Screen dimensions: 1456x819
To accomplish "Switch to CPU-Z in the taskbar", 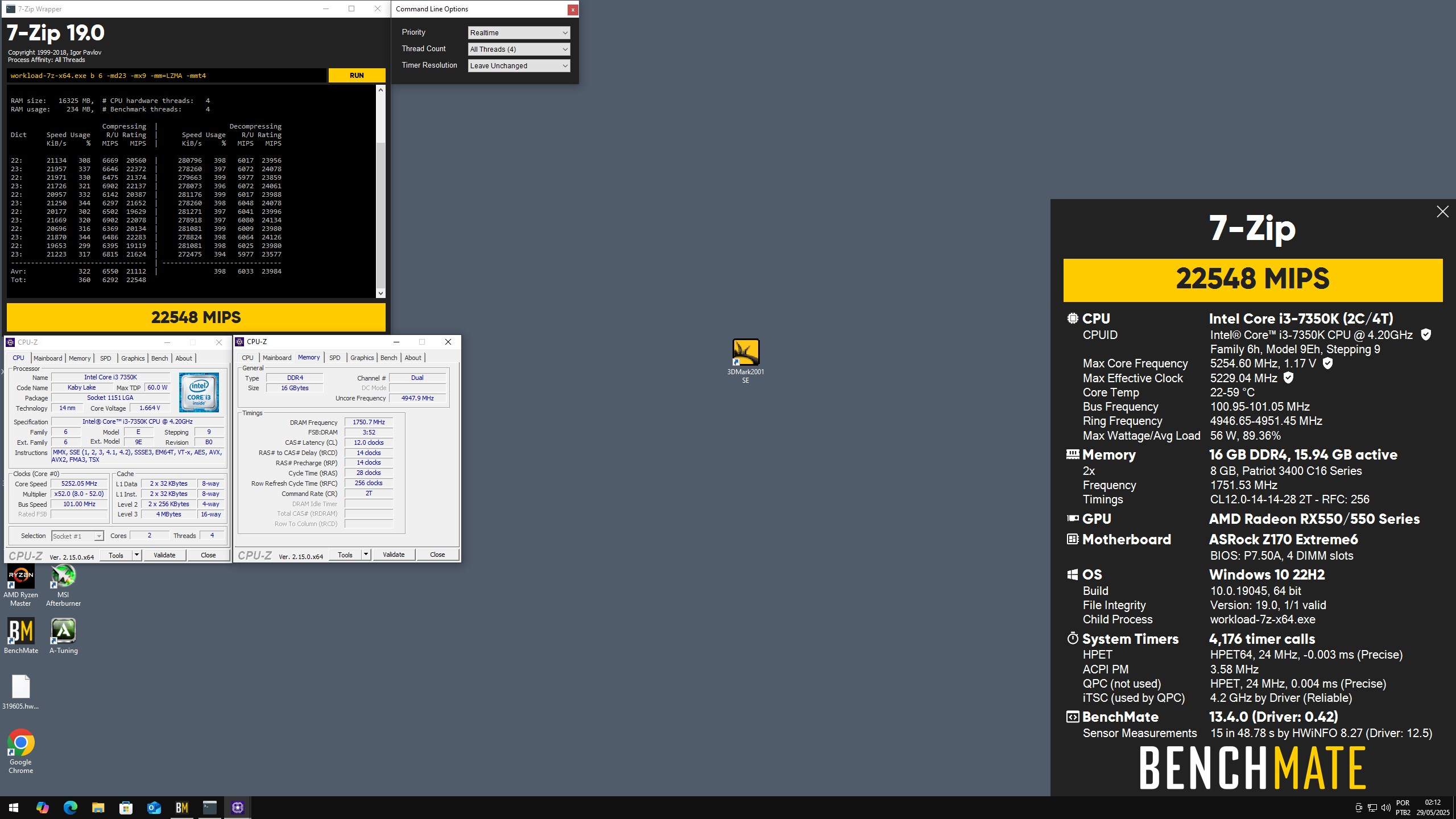I will (238, 808).
